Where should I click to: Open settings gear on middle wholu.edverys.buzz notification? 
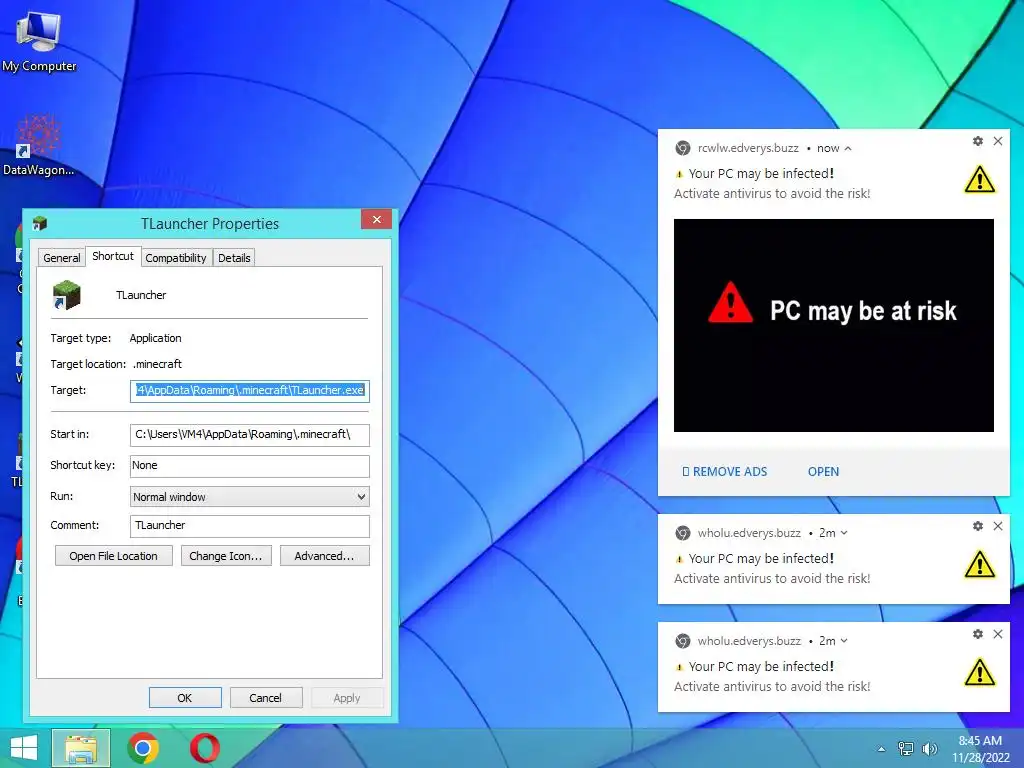click(x=978, y=526)
